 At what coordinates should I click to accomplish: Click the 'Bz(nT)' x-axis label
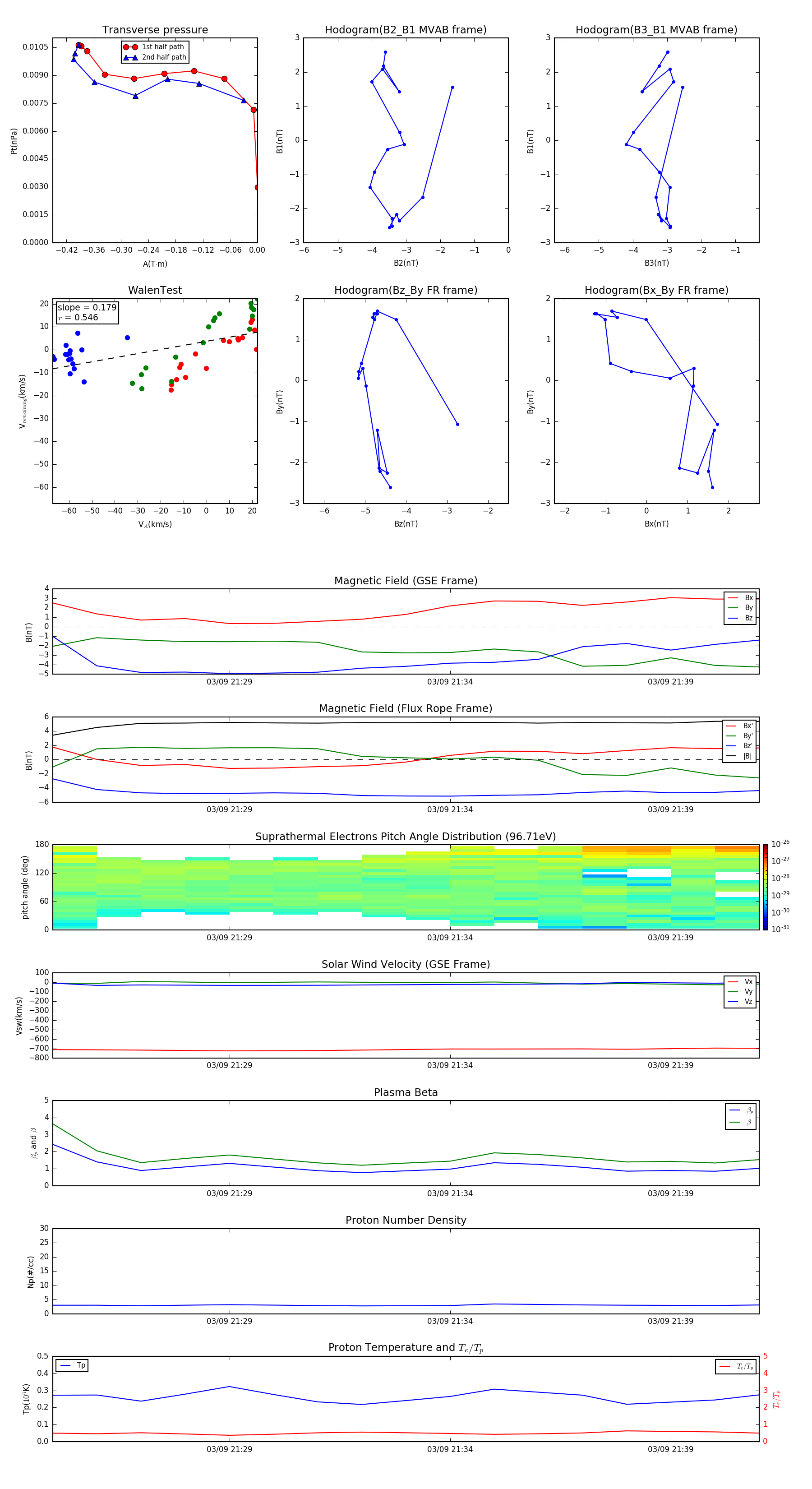click(406, 524)
